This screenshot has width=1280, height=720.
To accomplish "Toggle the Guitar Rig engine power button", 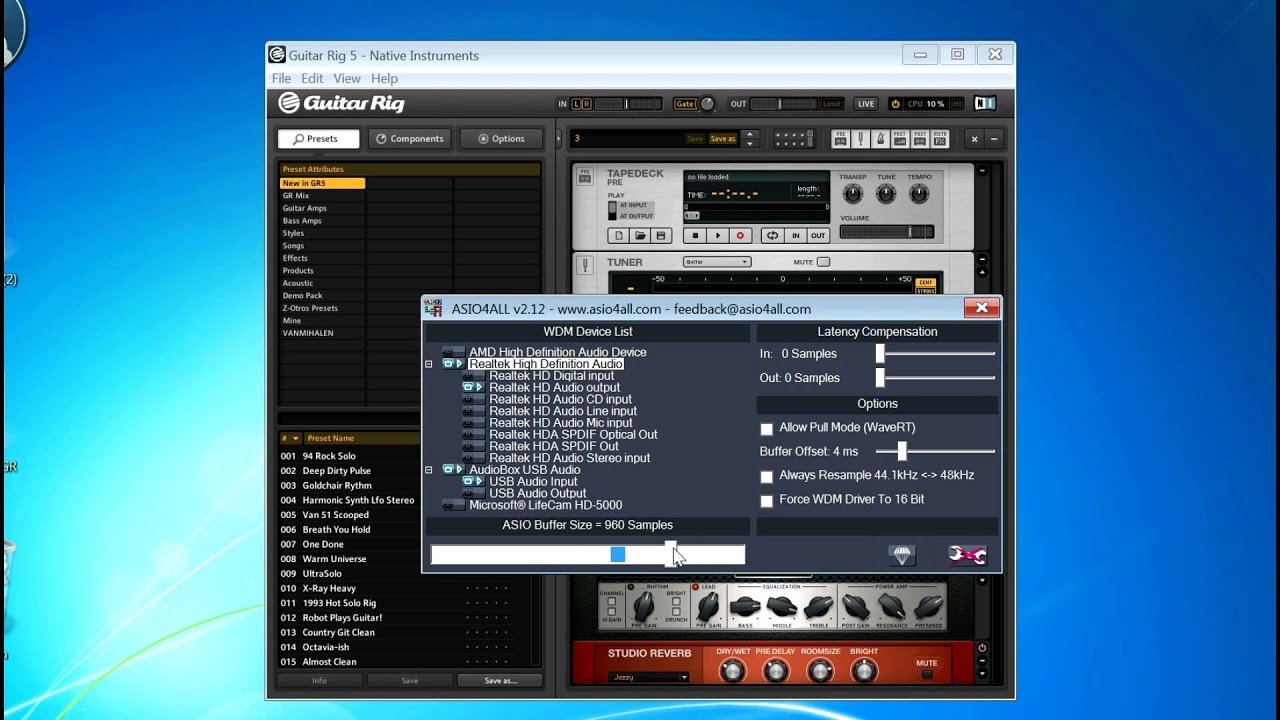I will point(895,104).
